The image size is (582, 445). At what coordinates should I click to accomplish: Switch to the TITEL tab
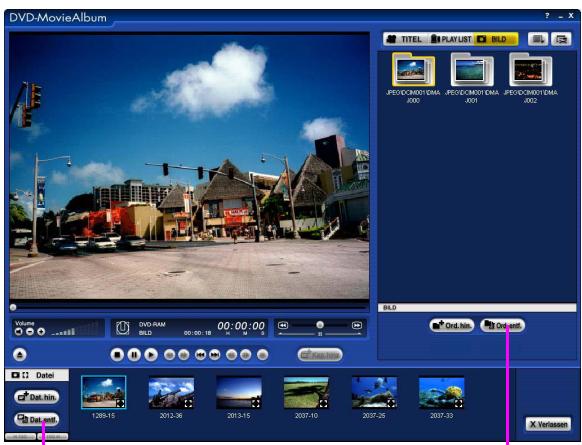(406, 39)
